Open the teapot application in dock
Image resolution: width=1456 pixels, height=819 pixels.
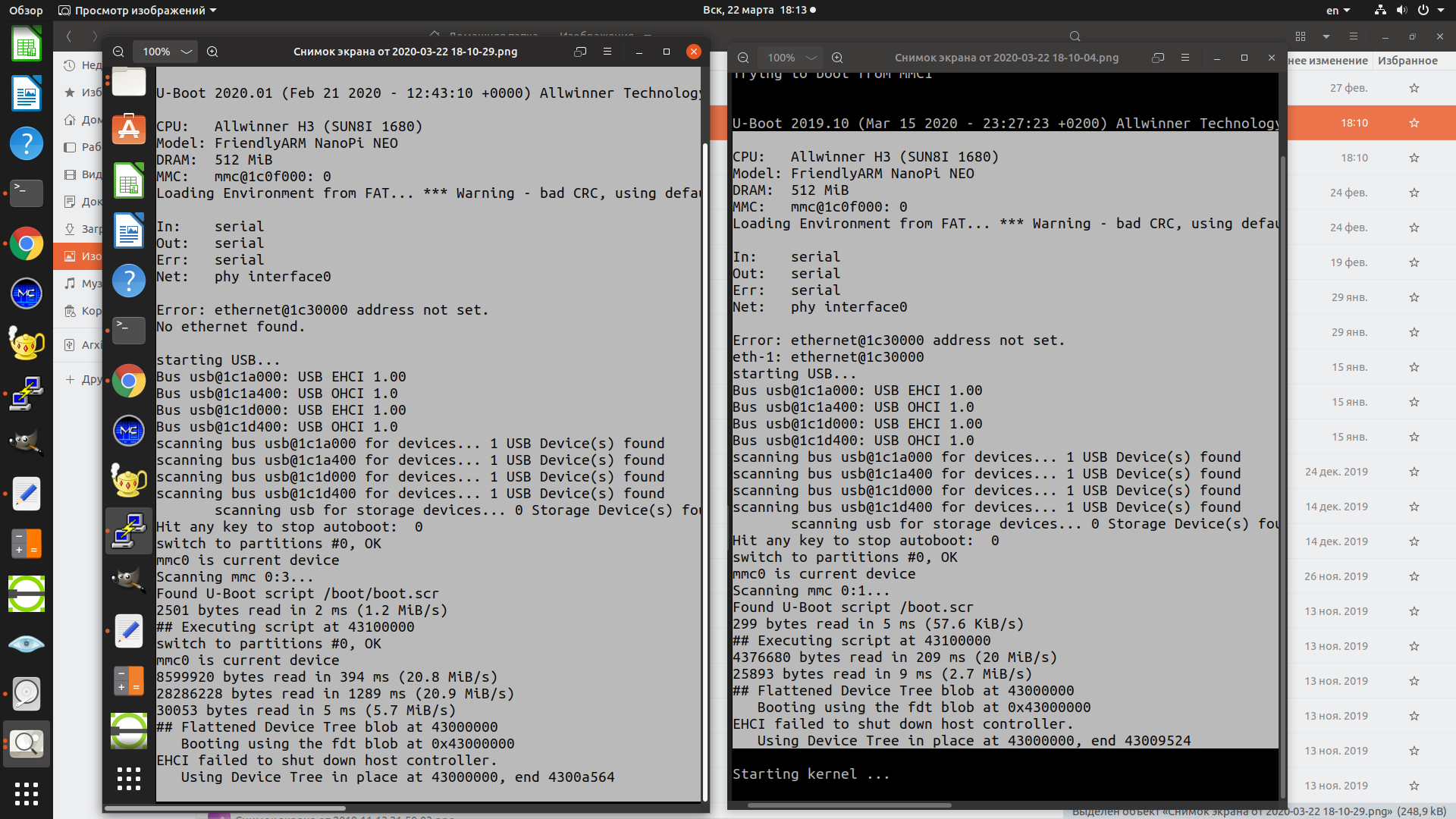click(x=27, y=344)
